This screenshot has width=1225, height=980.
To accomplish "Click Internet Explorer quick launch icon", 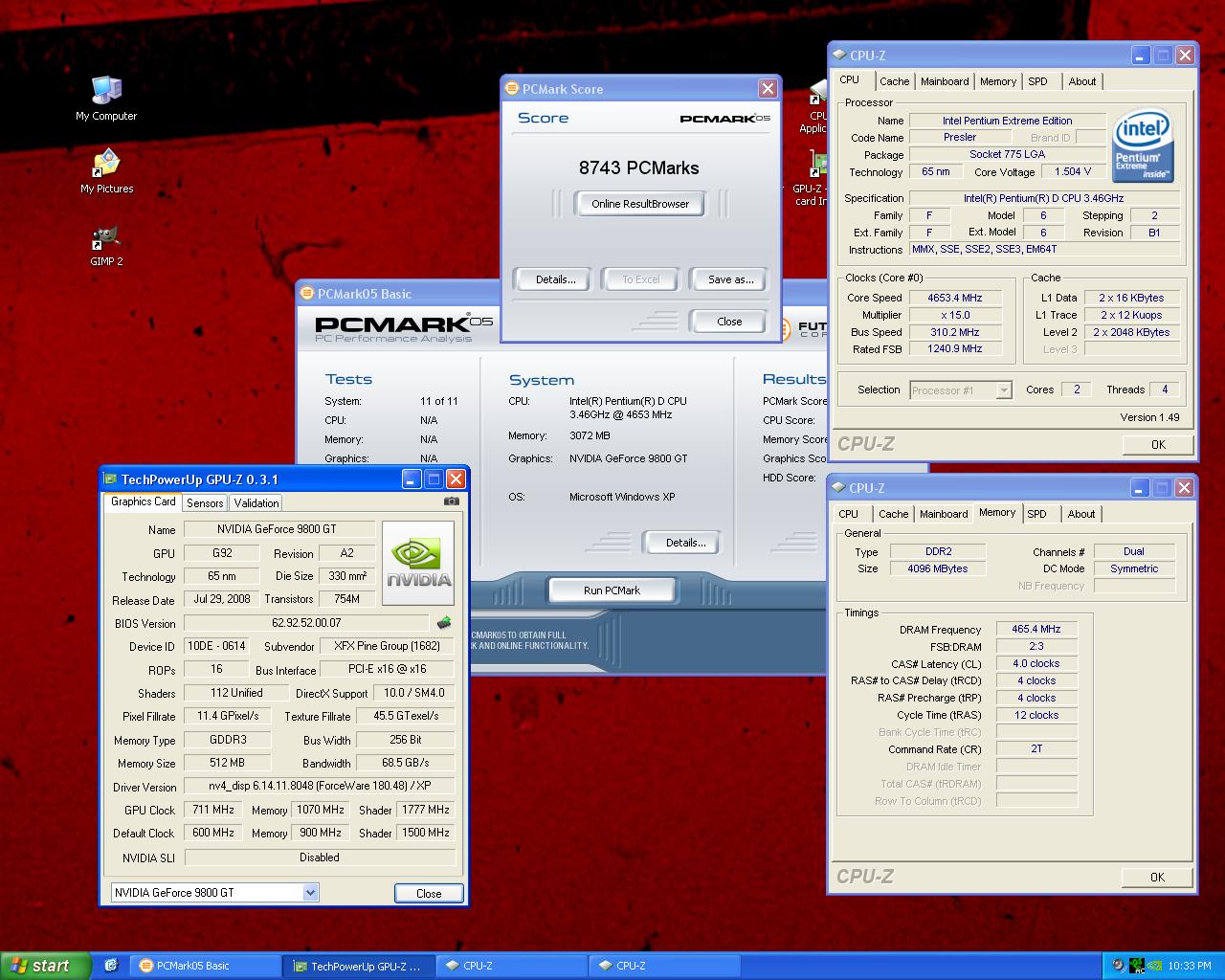I will pyautogui.click(x=111, y=966).
